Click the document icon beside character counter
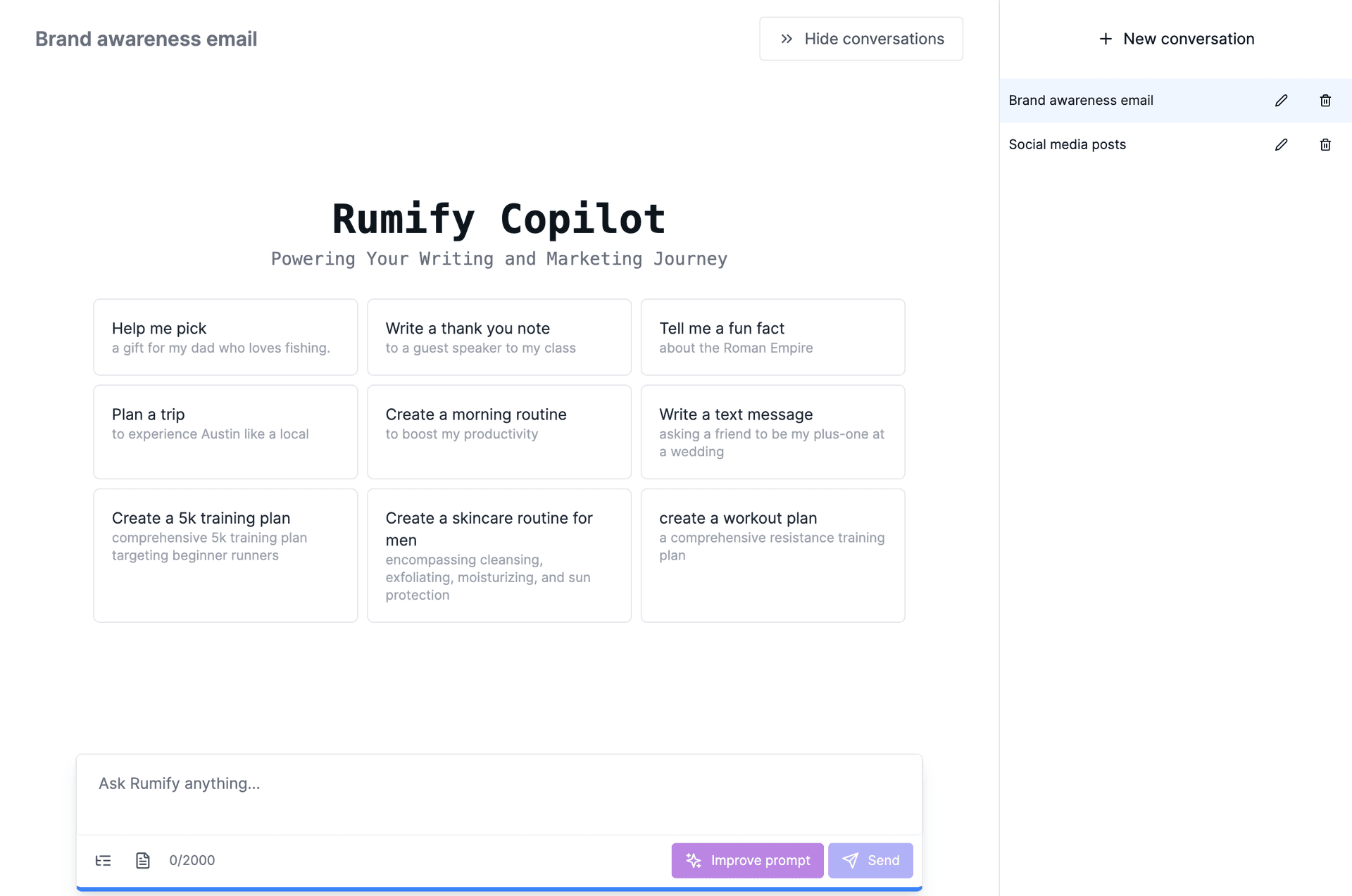Image resolution: width=1352 pixels, height=896 pixels. (x=143, y=860)
